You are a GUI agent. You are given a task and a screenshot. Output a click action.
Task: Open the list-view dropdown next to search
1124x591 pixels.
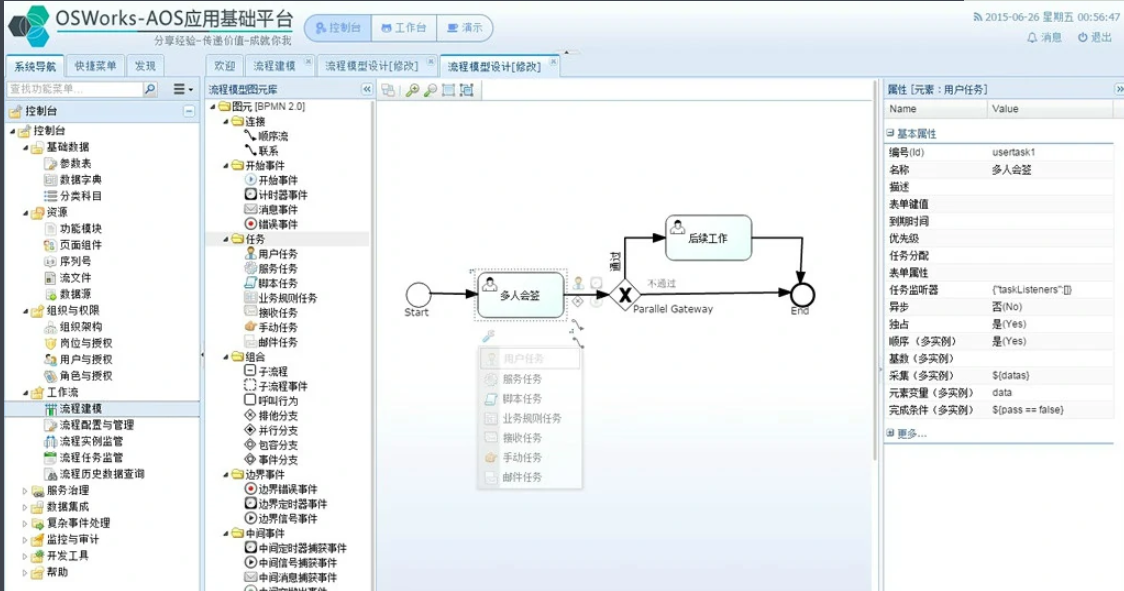(183, 89)
